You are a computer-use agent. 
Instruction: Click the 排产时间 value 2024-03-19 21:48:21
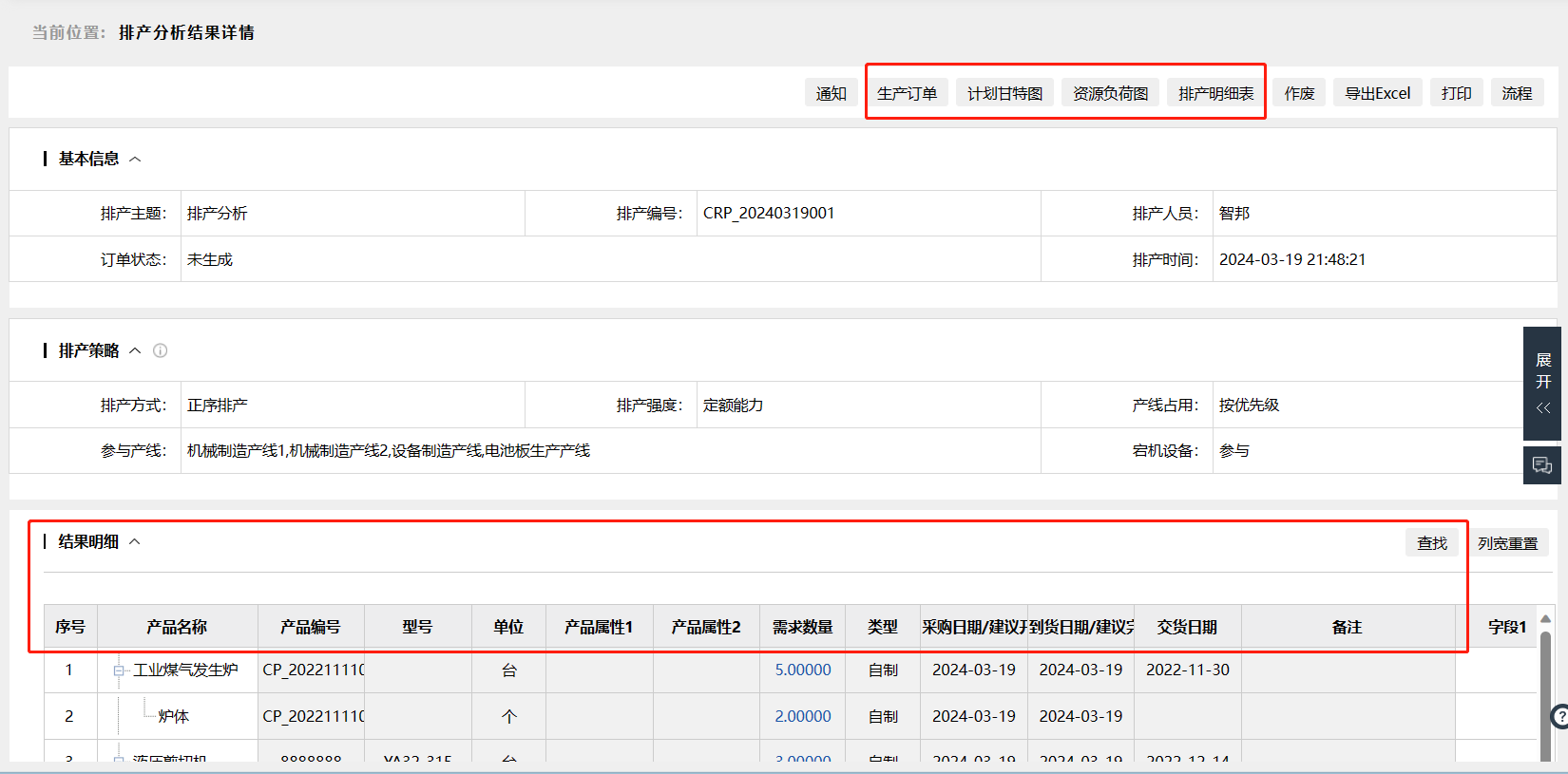point(1292,259)
